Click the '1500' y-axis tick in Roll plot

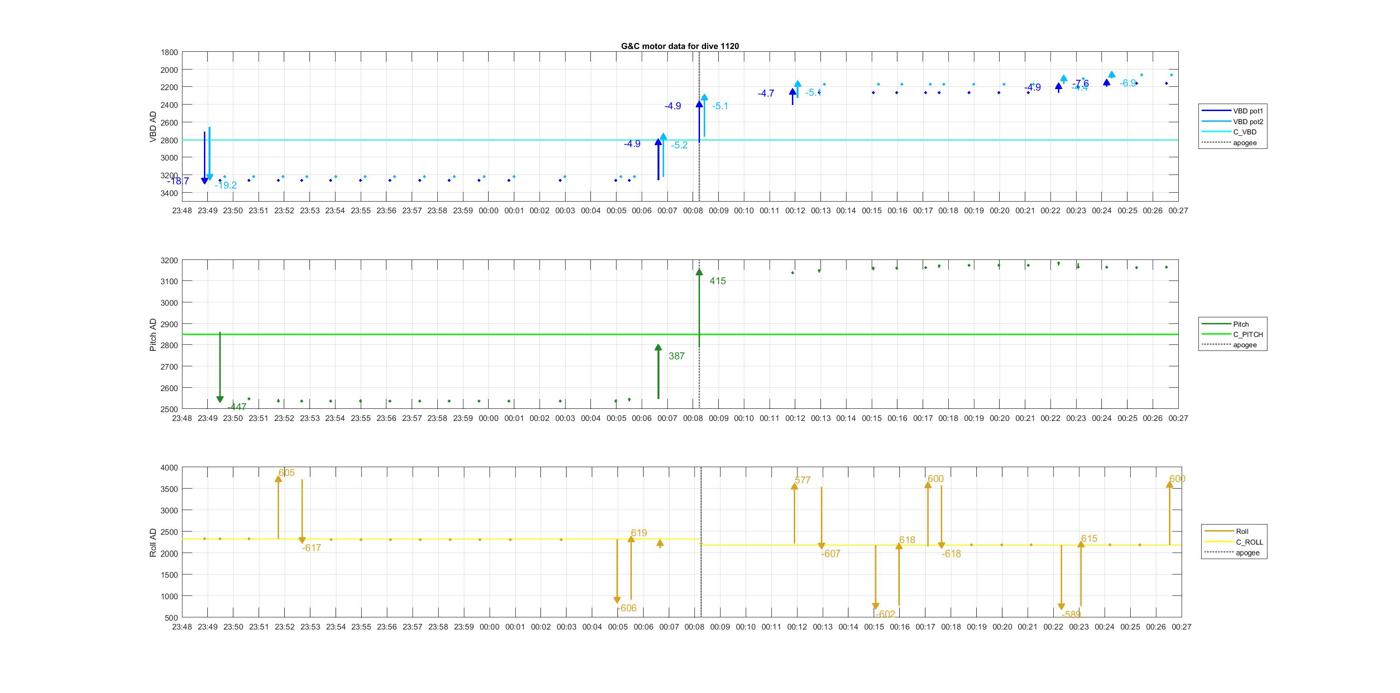tap(169, 575)
